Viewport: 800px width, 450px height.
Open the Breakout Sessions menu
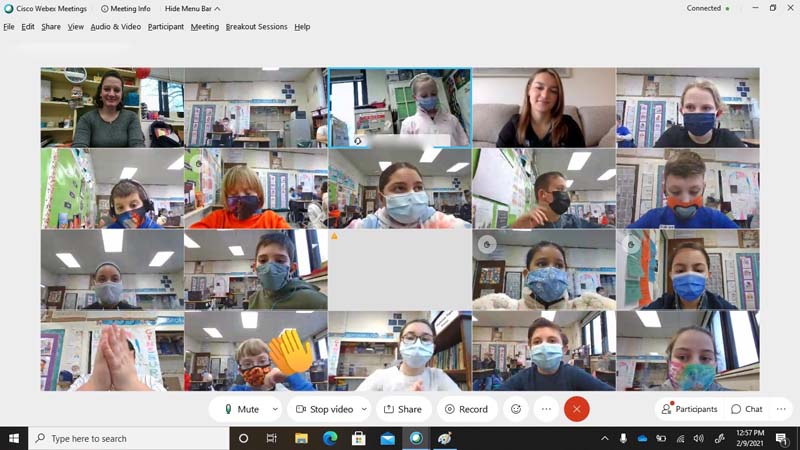coord(256,27)
